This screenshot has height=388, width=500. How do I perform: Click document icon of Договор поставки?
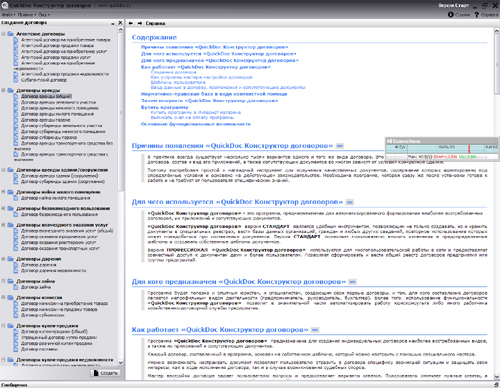[x=16, y=349]
